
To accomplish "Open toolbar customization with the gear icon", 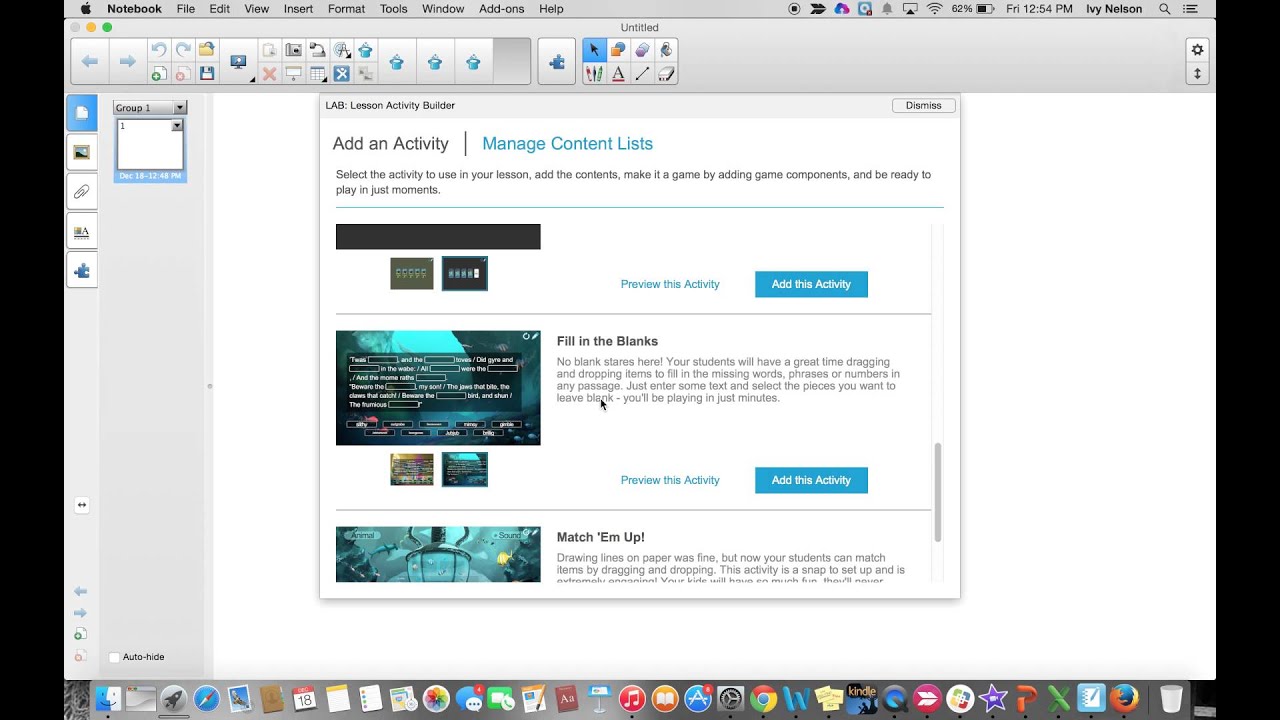I will (x=1197, y=50).
